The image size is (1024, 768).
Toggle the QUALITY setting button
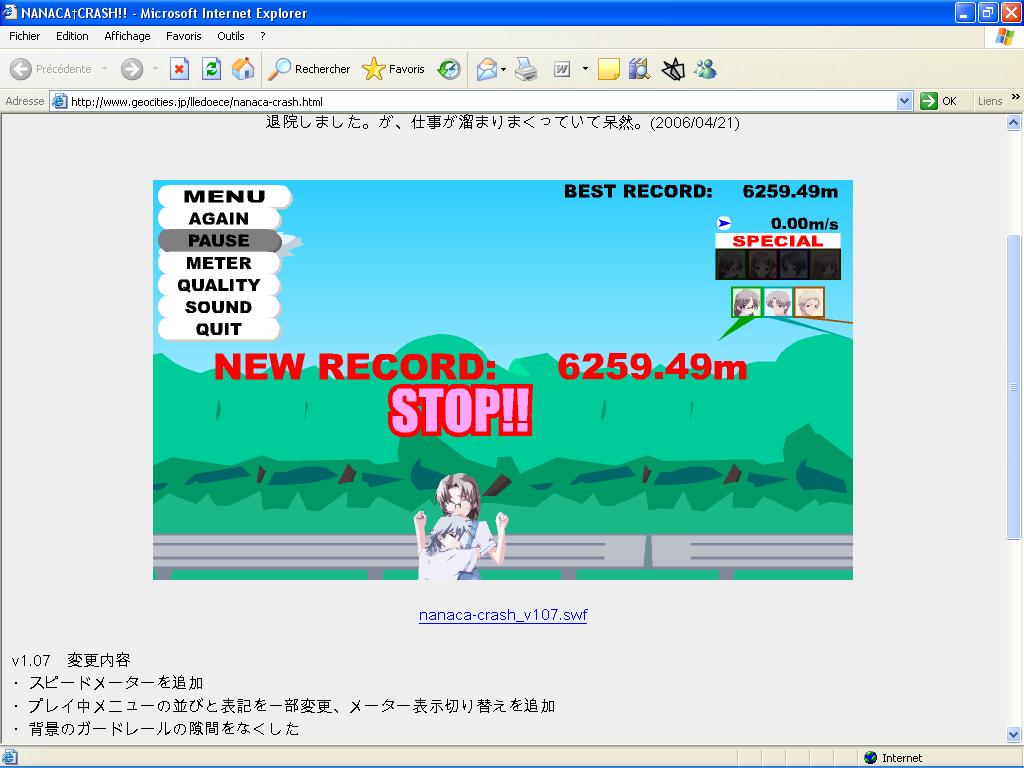point(219,285)
